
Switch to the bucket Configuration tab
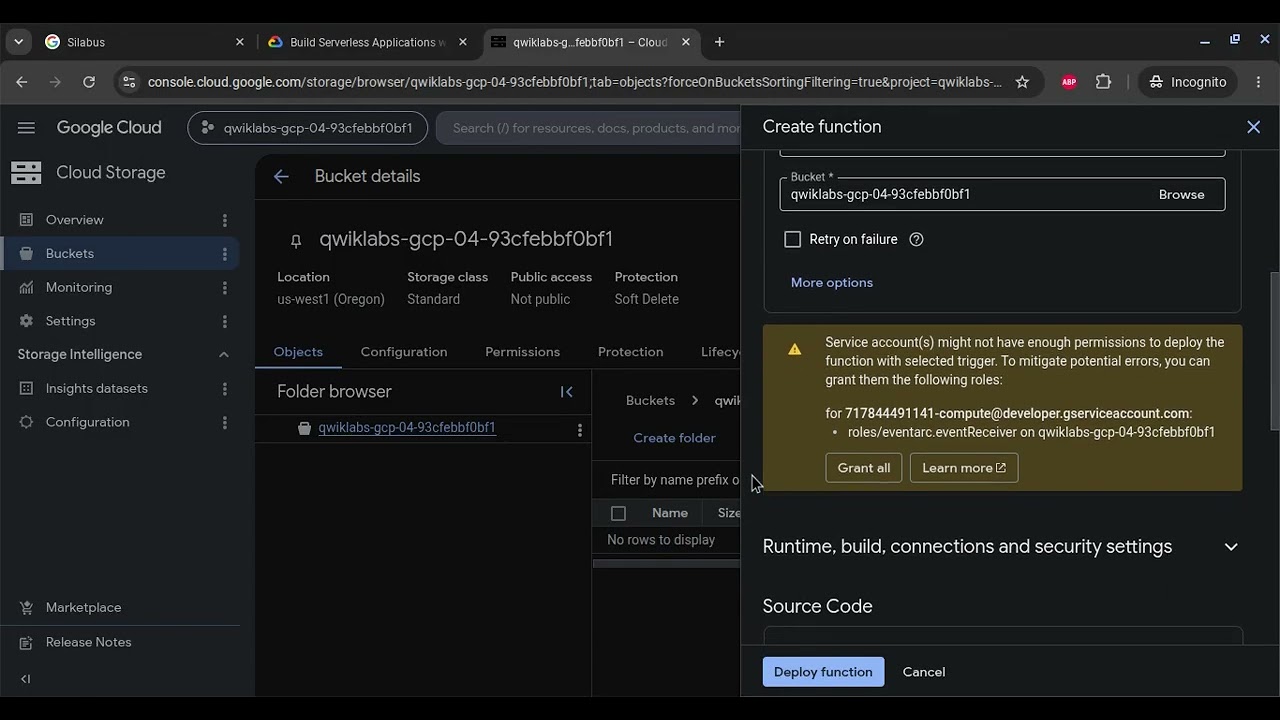click(404, 352)
